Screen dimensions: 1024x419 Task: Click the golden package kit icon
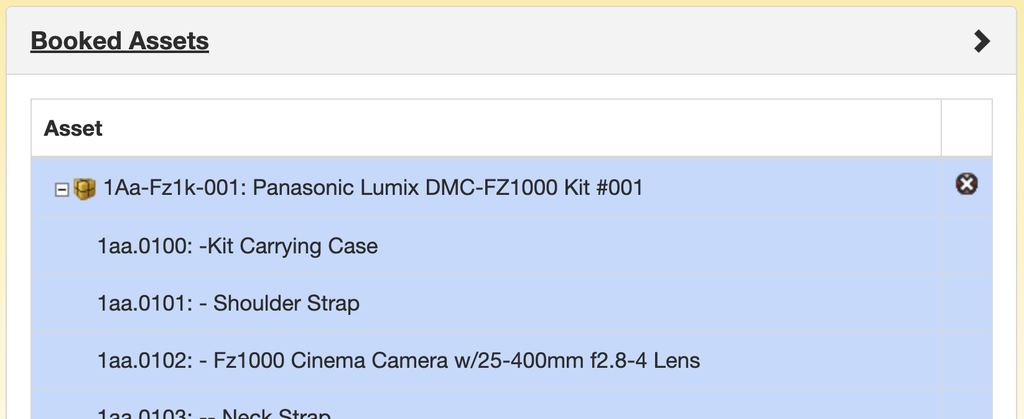pyautogui.click(x=84, y=189)
